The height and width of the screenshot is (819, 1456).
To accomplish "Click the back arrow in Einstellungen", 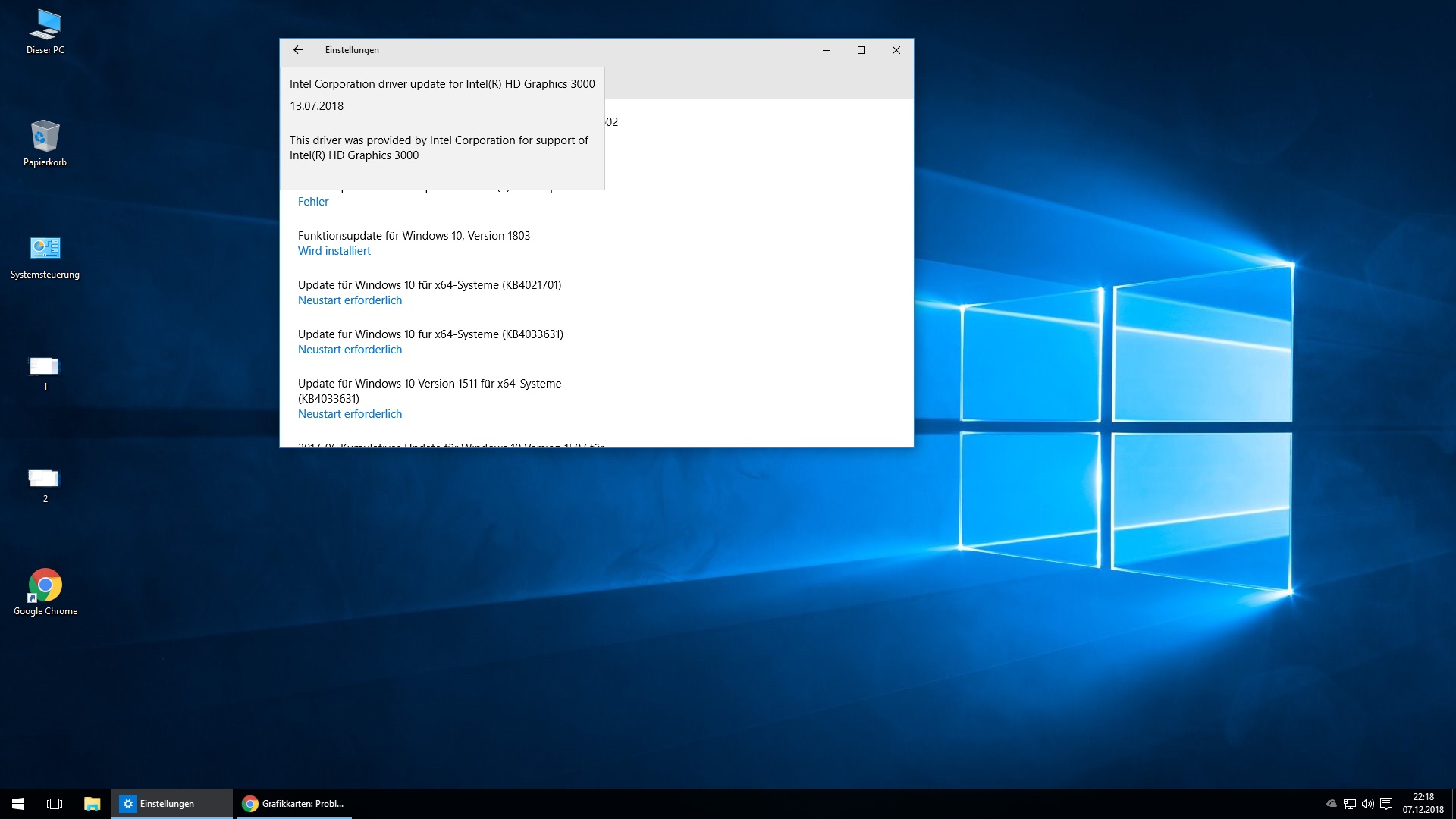I will 297,50.
